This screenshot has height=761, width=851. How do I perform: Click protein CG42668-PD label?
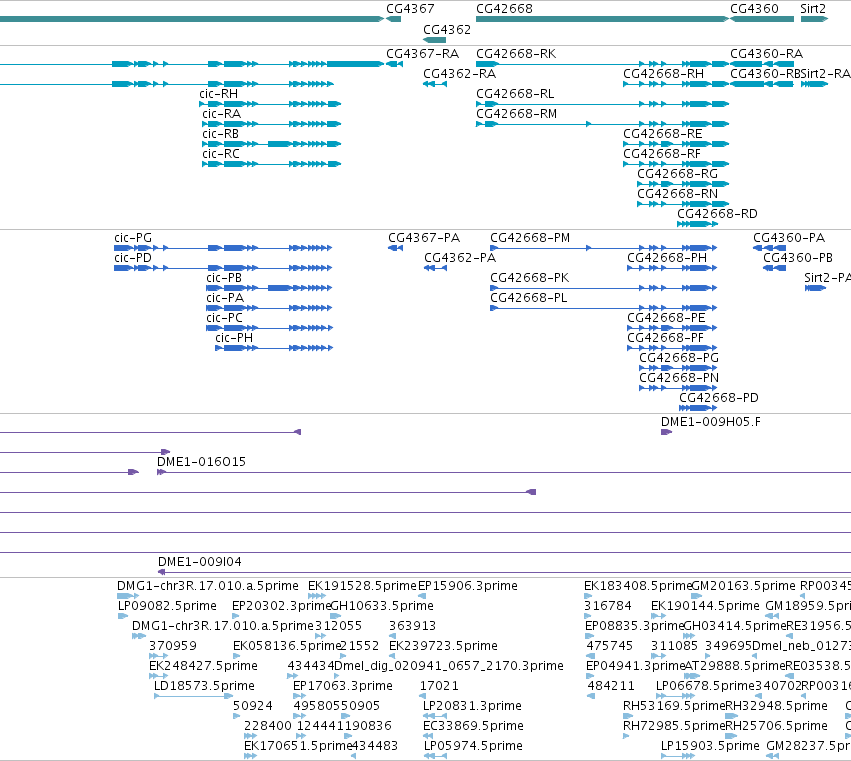(x=719, y=398)
